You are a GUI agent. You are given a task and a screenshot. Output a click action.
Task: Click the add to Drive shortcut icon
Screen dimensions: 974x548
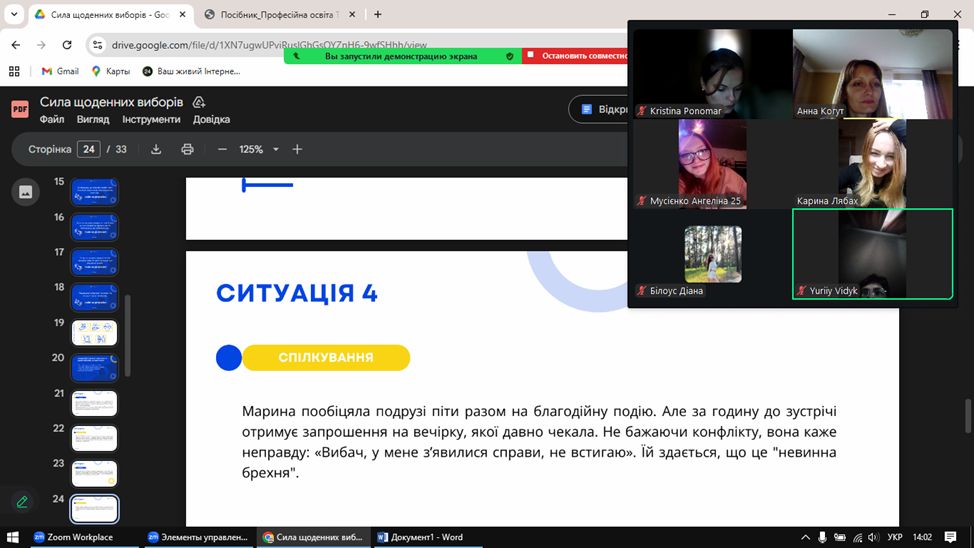click(199, 102)
